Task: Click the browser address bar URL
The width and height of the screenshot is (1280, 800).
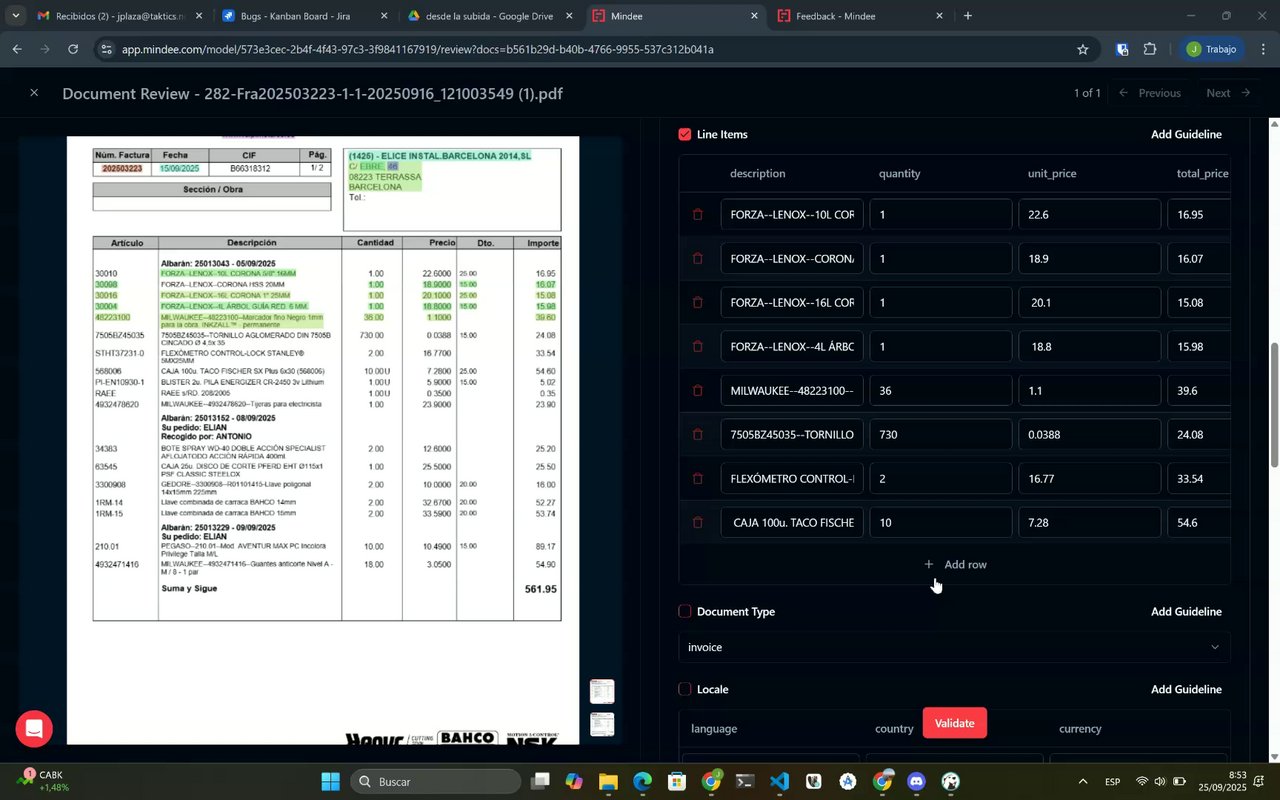Action: click(418, 49)
